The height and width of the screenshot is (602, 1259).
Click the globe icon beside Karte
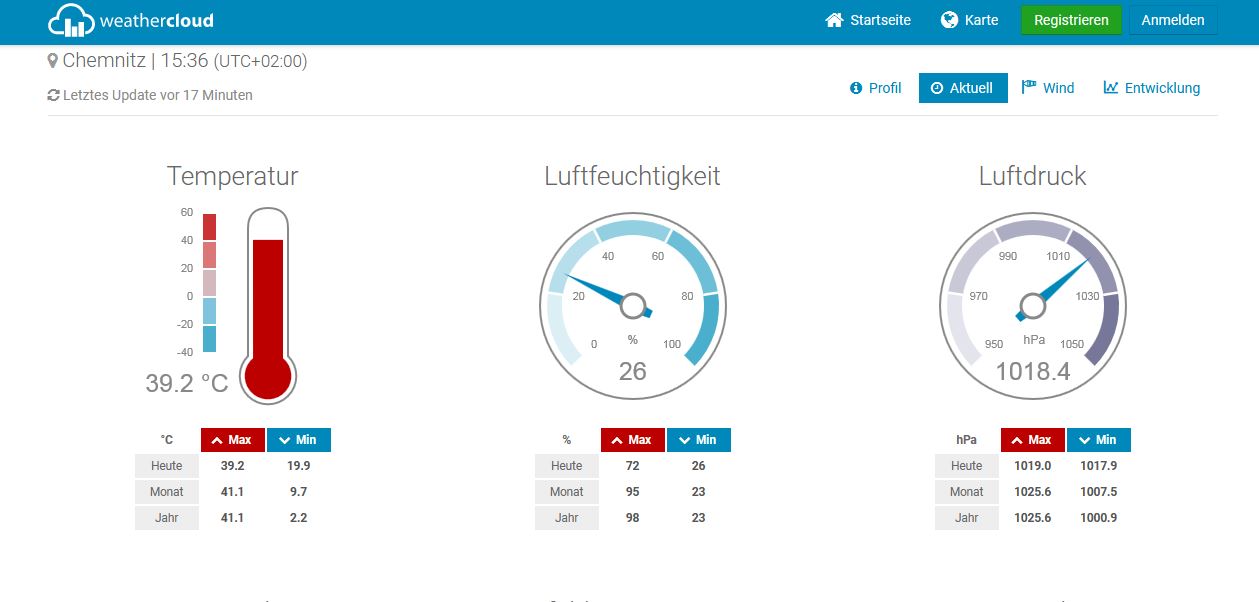click(949, 20)
